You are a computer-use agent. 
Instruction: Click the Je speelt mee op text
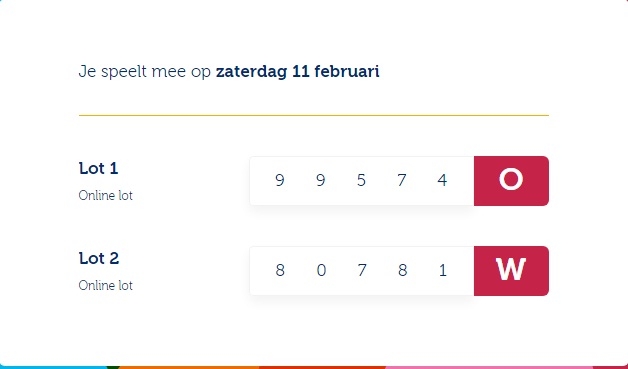click(145, 72)
